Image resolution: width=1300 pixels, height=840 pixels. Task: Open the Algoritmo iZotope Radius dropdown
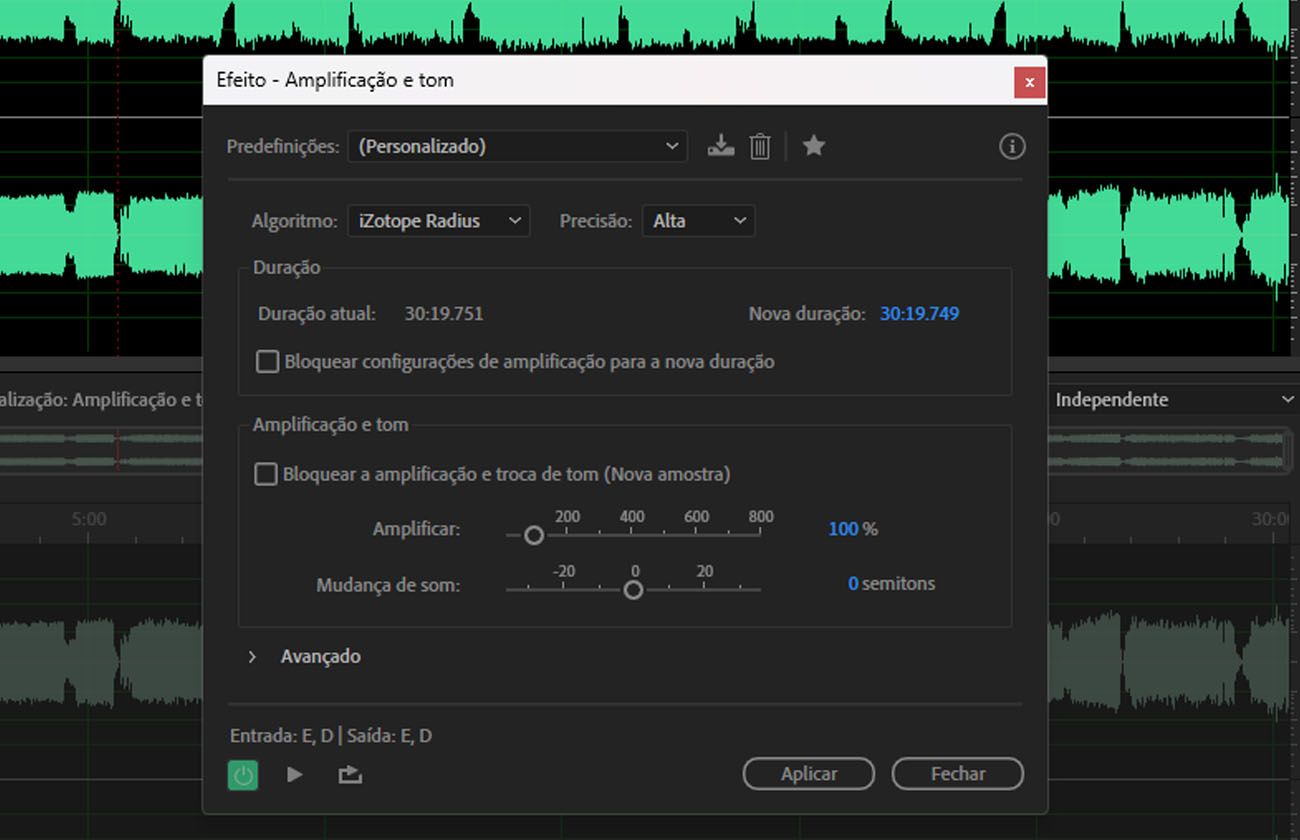point(438,221)
